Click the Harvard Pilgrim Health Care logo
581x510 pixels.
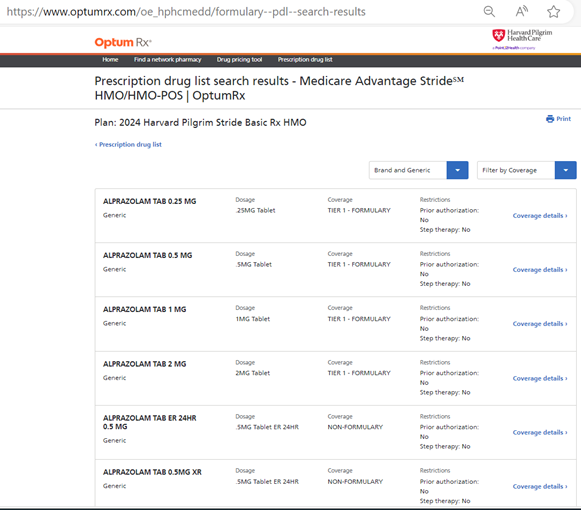[x=522, y=39]
